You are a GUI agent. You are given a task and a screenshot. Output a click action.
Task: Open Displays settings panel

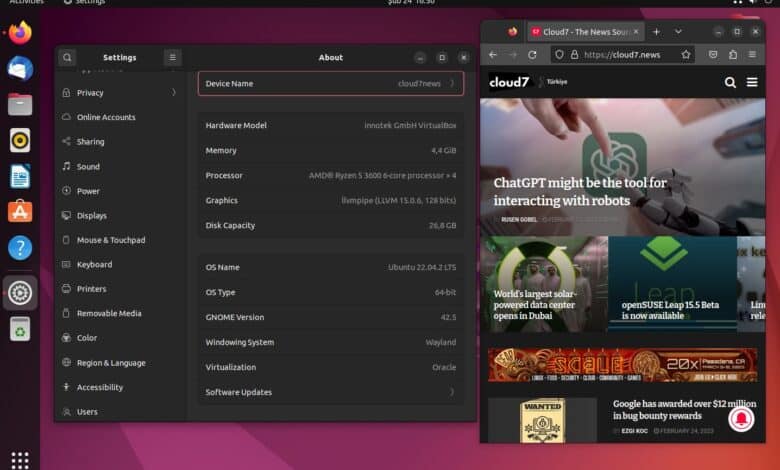pos(120,215)
